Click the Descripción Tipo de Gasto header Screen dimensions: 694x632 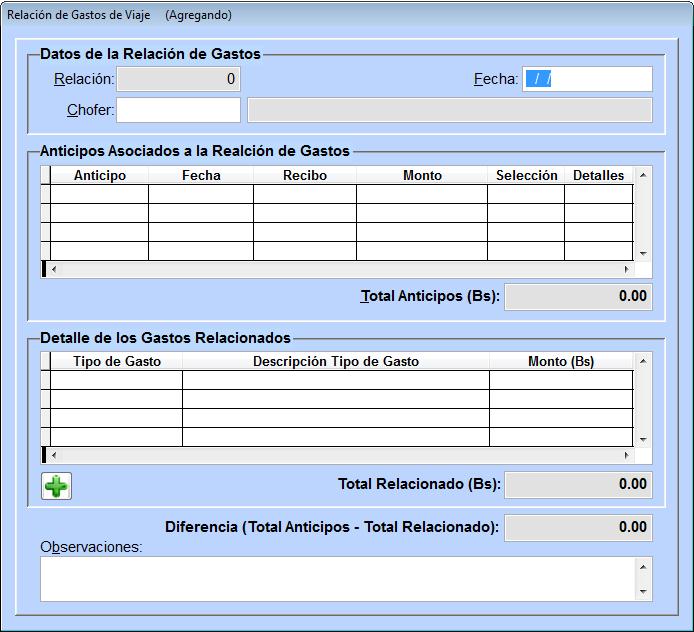[x=336, y=361]
